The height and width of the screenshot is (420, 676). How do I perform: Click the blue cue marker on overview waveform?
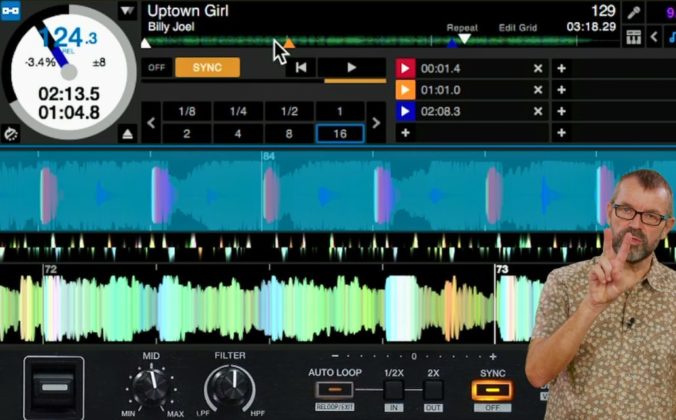[x=452, y=43]
